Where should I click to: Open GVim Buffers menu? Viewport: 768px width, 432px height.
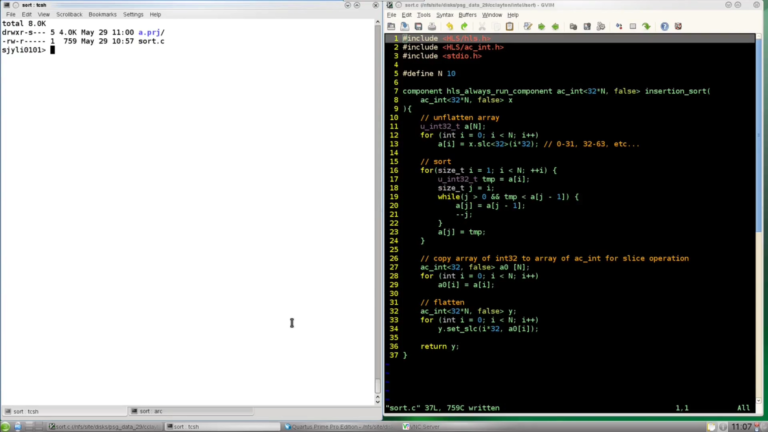tap(467, 15)
